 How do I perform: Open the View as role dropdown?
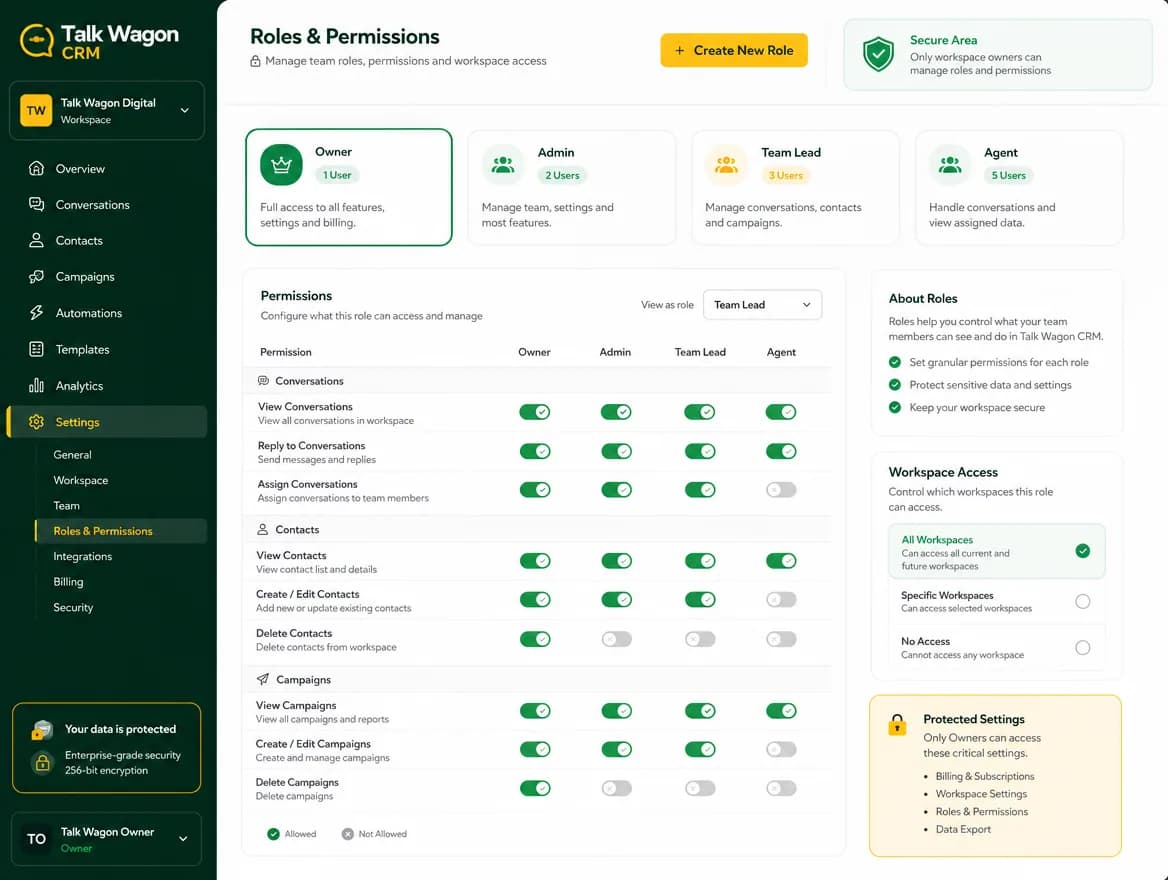[762, 305]
